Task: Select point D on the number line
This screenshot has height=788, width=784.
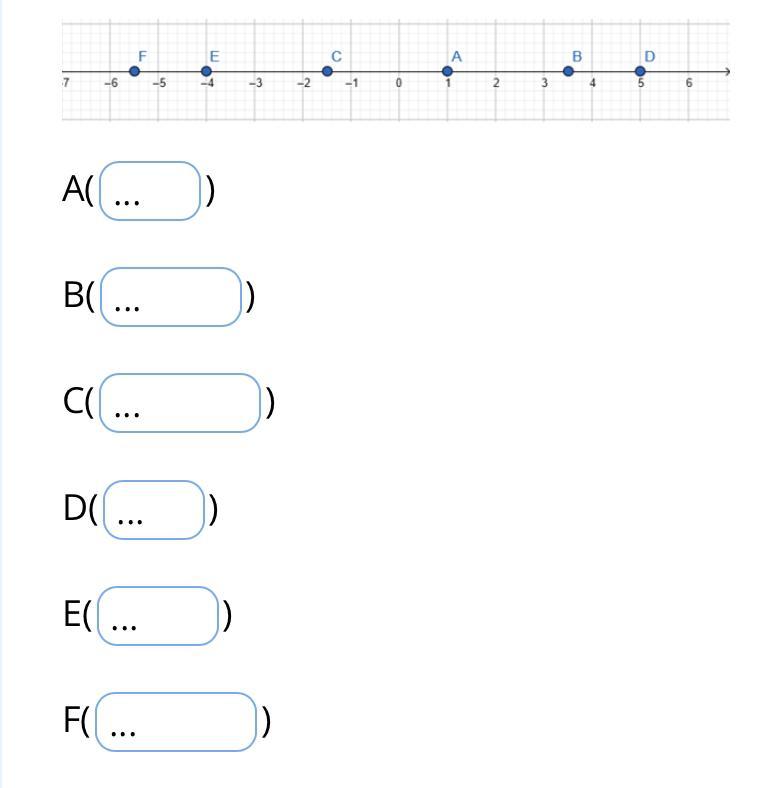Action: (x=640, y=71)
